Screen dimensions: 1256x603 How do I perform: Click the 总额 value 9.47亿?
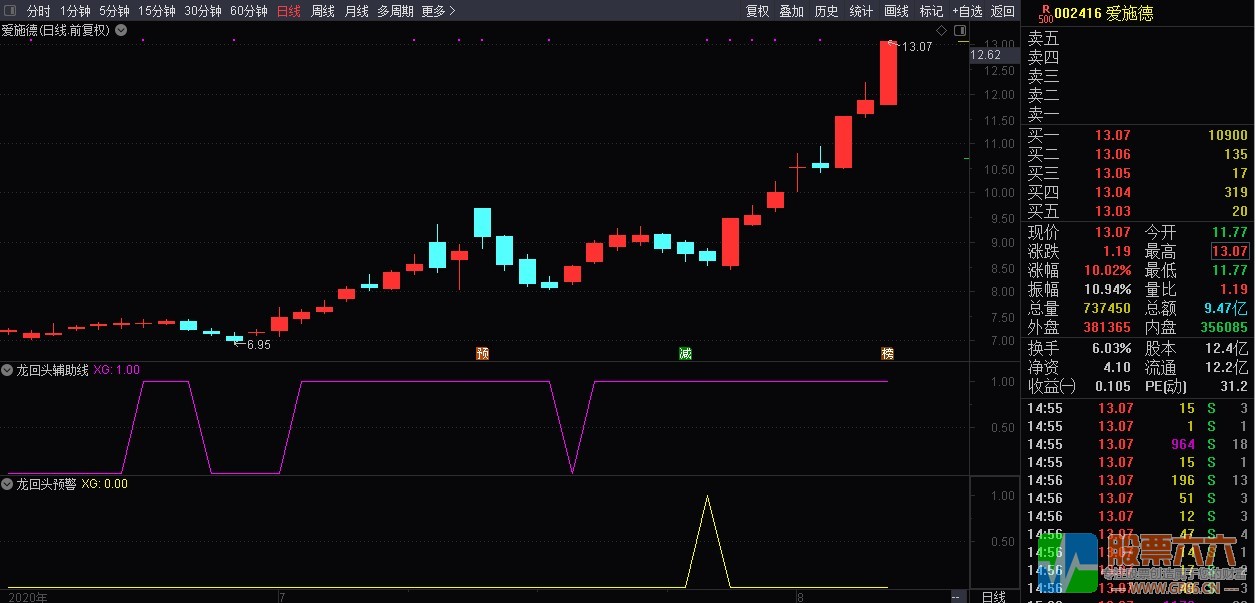pos(1227,308)
